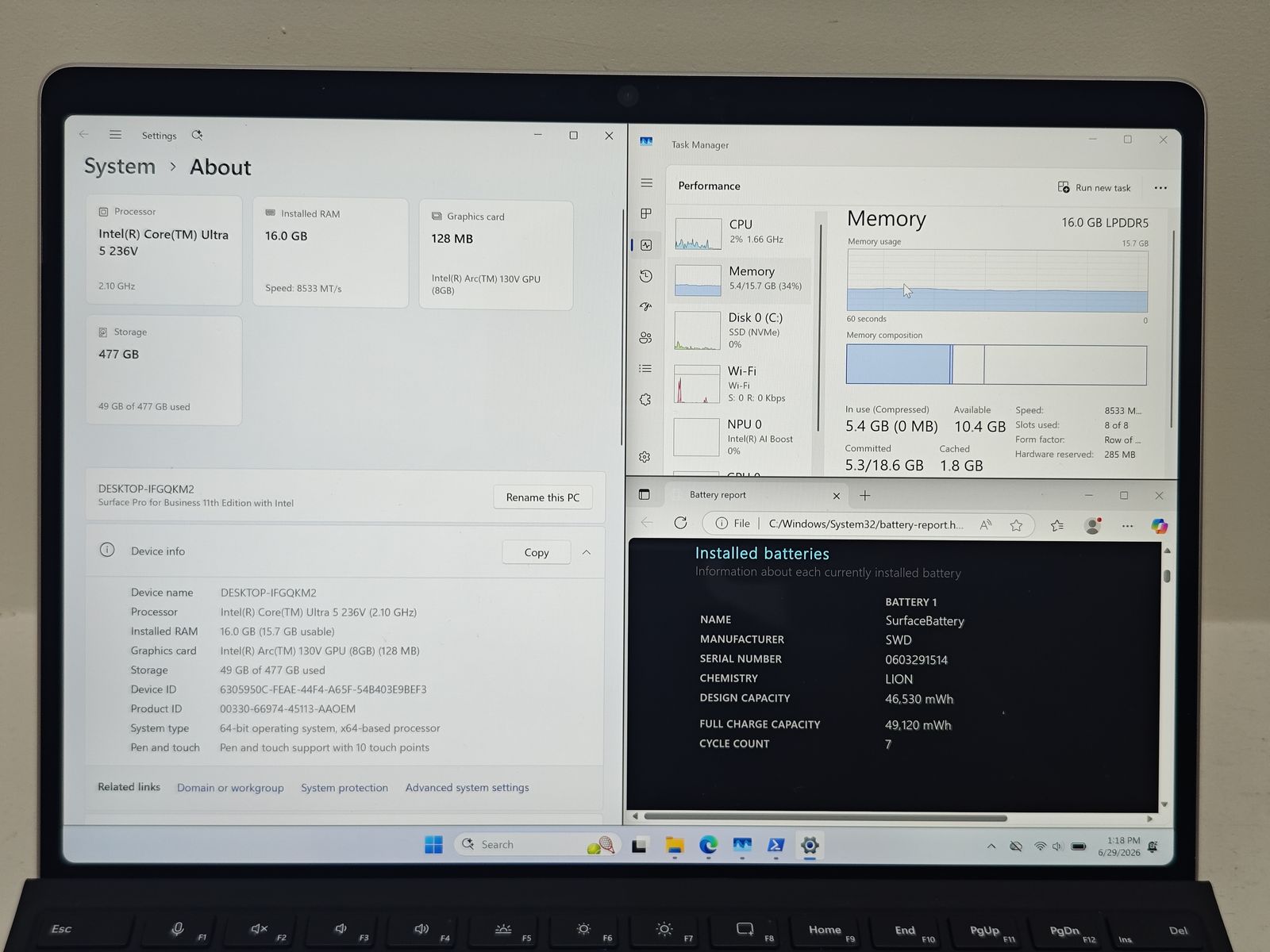
Task: Add Battery report page to favorites
Action: point(1016,525)
